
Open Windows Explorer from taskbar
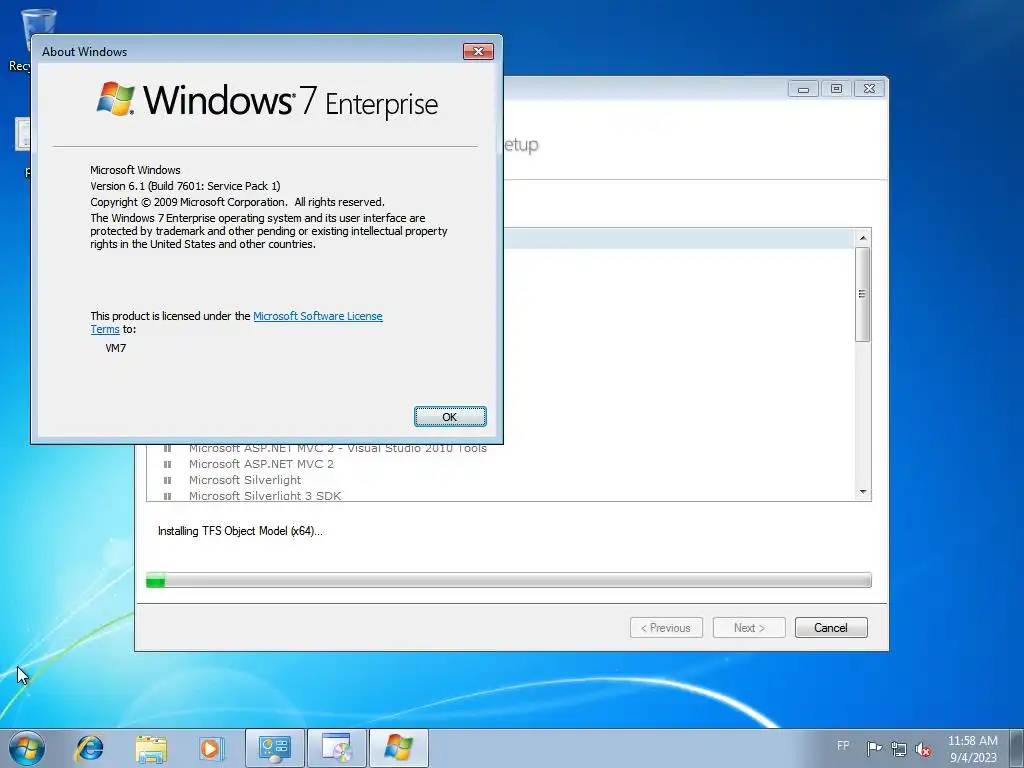point(151,748)
